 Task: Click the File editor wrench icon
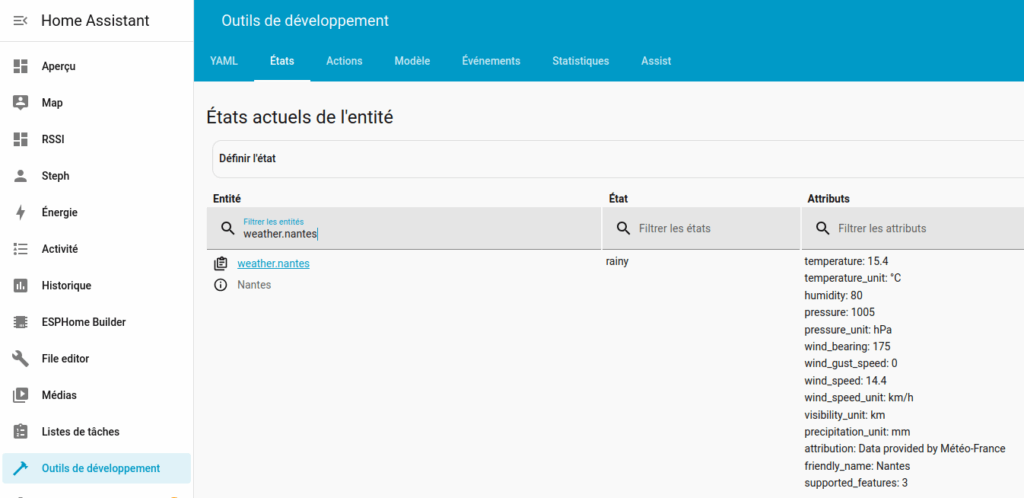[x=20, y=359]
